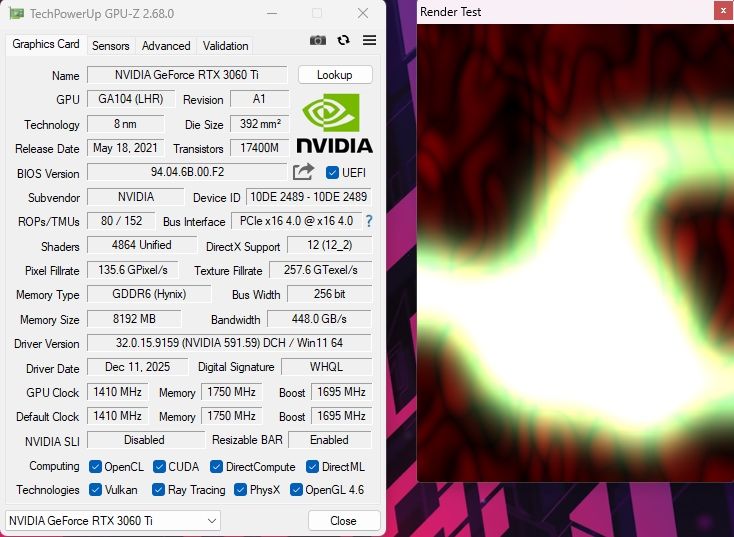734x537 pixels.
Task: Click the BIOS Version field 94.04.6B.00.F2
Action: click(x=187, y=172)
